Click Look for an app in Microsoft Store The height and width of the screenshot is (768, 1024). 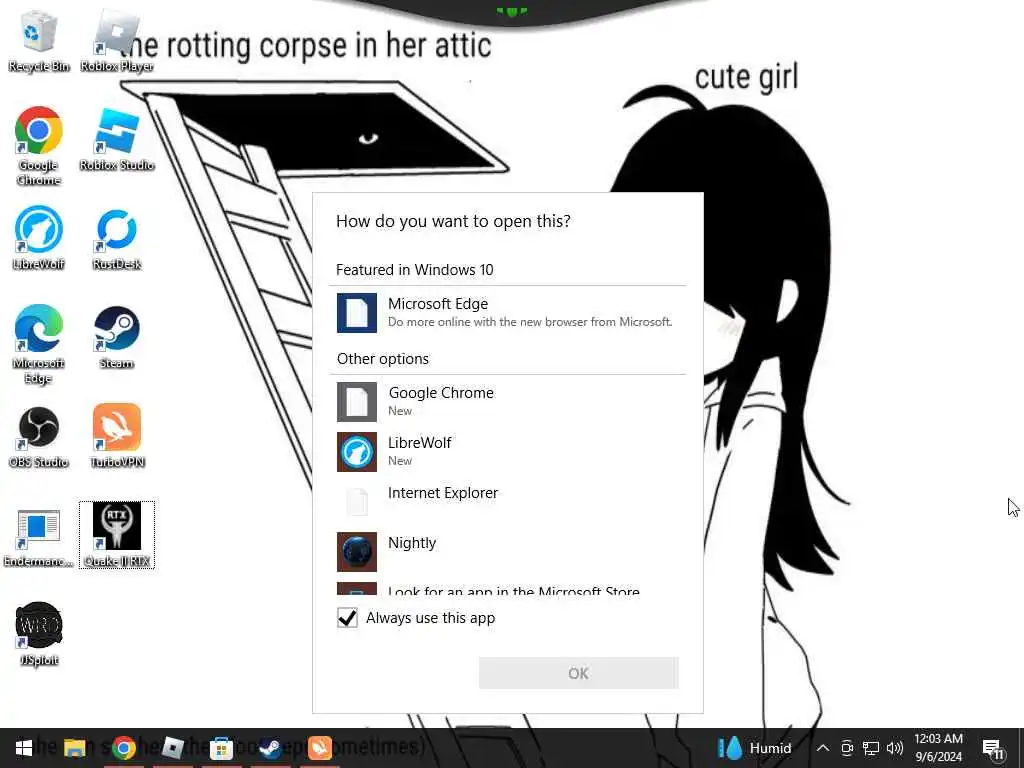[508, 586]
